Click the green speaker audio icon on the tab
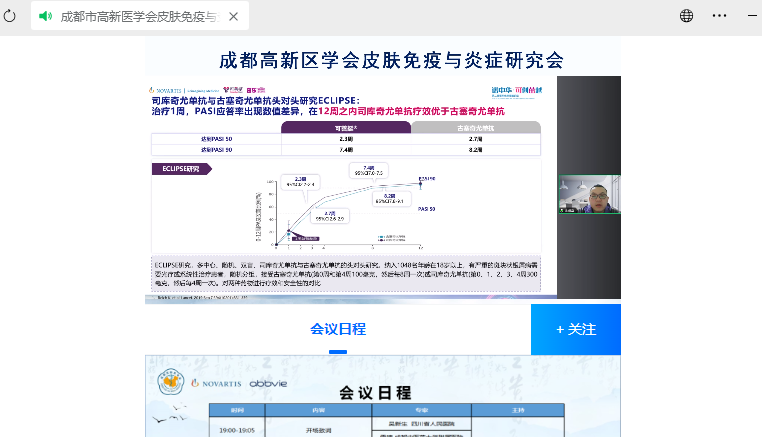This screenshot has width=762, height=437. (45, 16)
